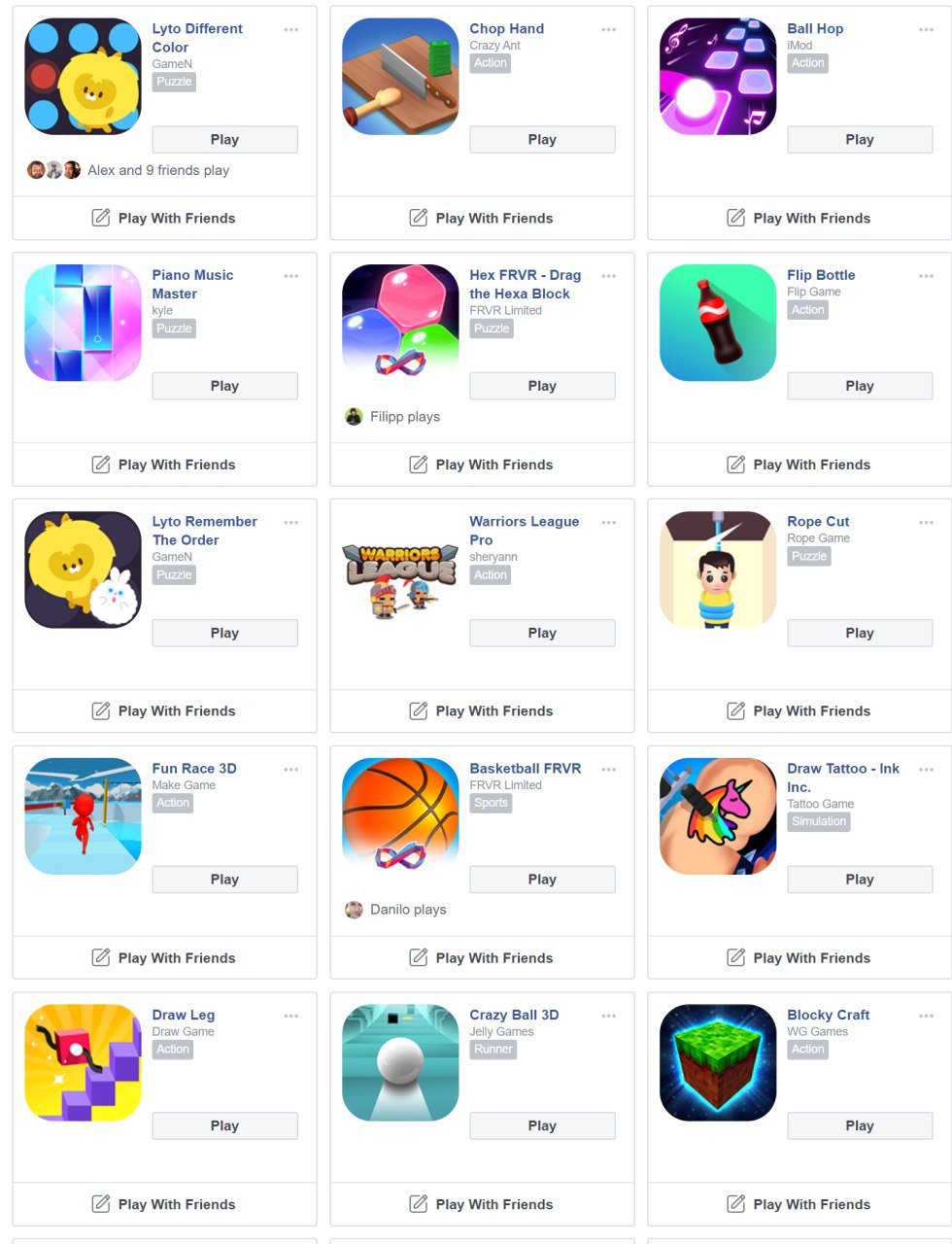Show more options for Fun Race 3D

290,770
